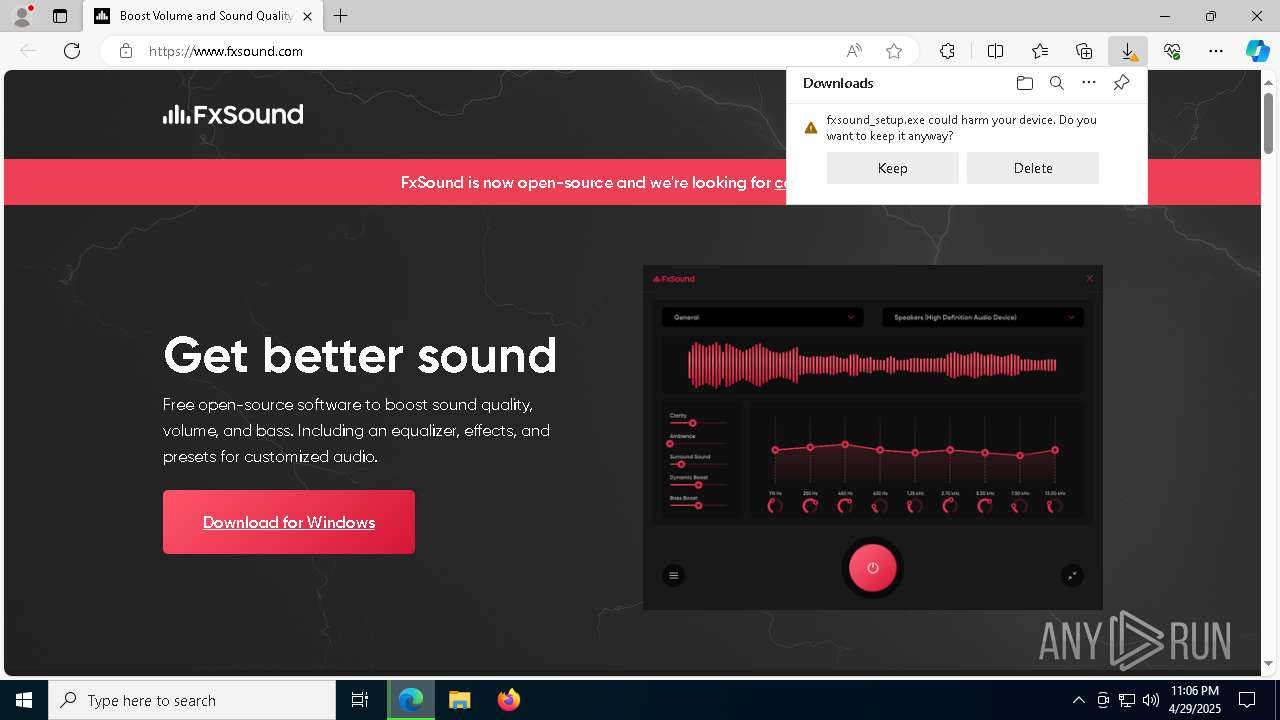This screenshot has width=1280, height=720.
Task: Add this page to favorites star
Action: tap(894, 51)
